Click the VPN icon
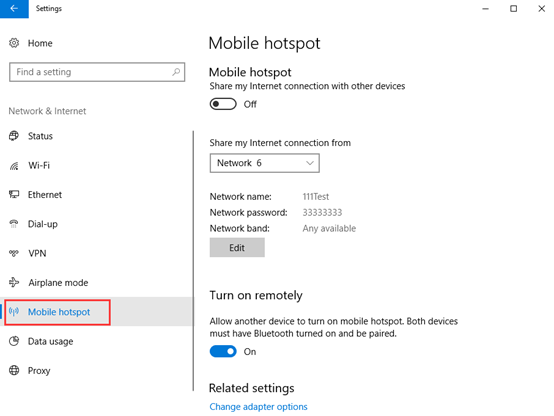This screenshot has width=554, height=416. click(x=14, y=253)
